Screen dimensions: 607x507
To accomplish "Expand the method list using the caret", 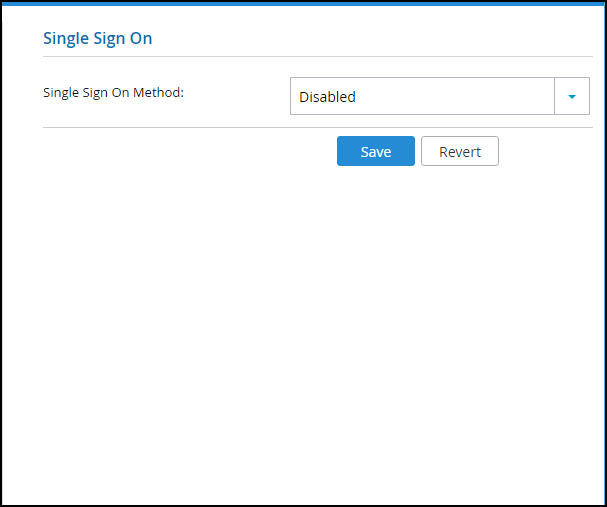I will coord(572,96).
